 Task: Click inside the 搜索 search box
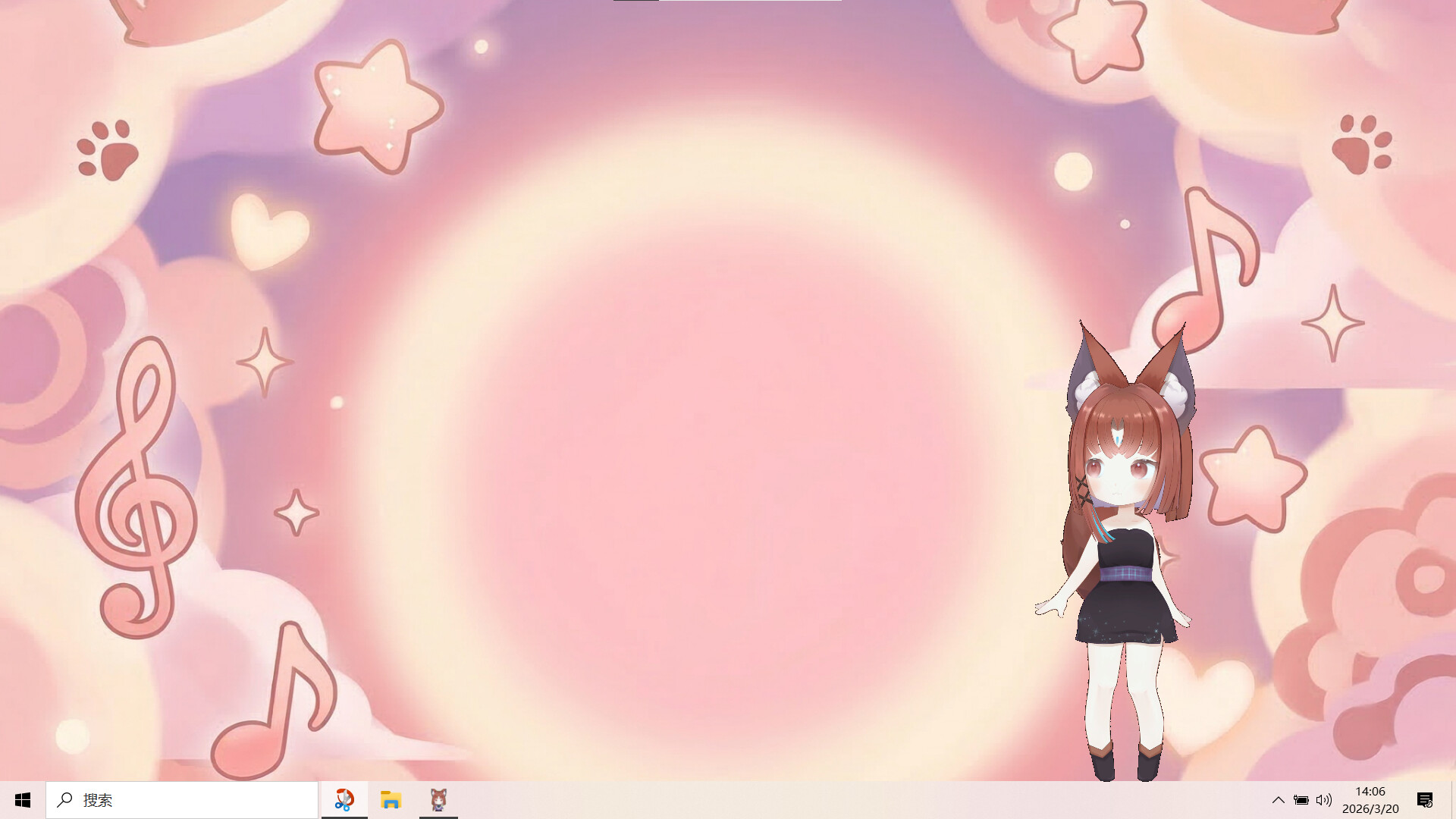coord(182,800)
